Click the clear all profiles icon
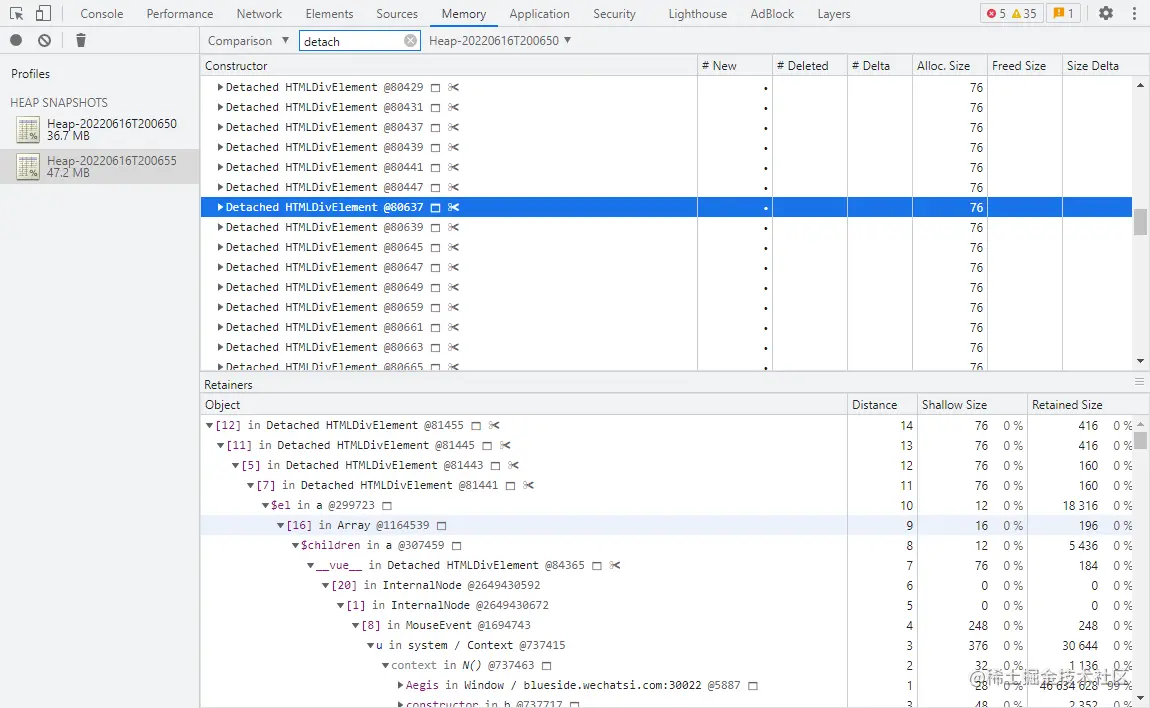This screenshot has width=1150, height=708. [x=45, y=40]
